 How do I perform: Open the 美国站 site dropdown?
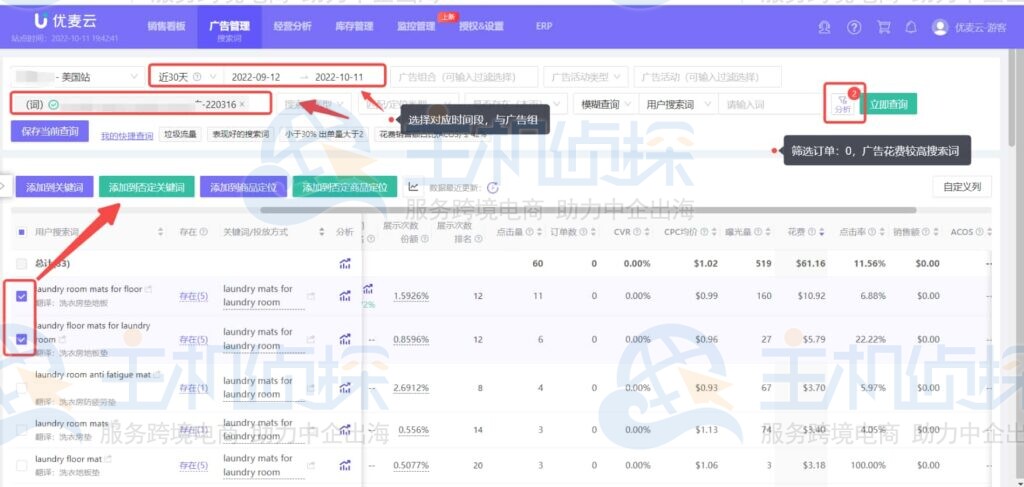pos(78,77)
